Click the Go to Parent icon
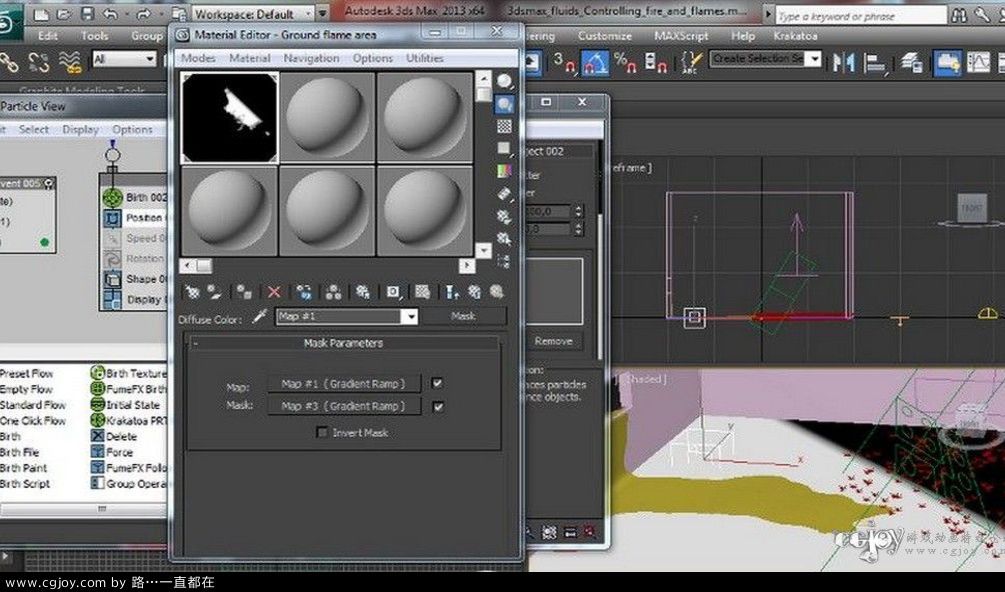This screenshot has height=592, width=1005. point(474,292)
